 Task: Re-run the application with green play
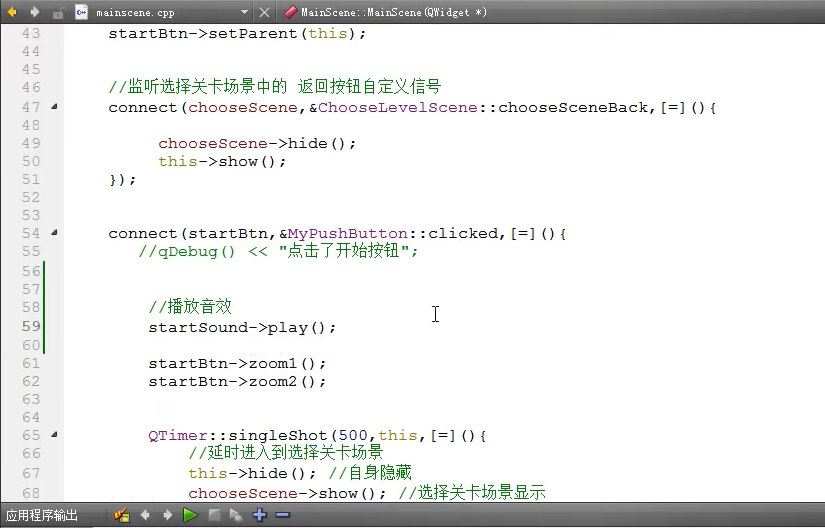coord(190,515)
